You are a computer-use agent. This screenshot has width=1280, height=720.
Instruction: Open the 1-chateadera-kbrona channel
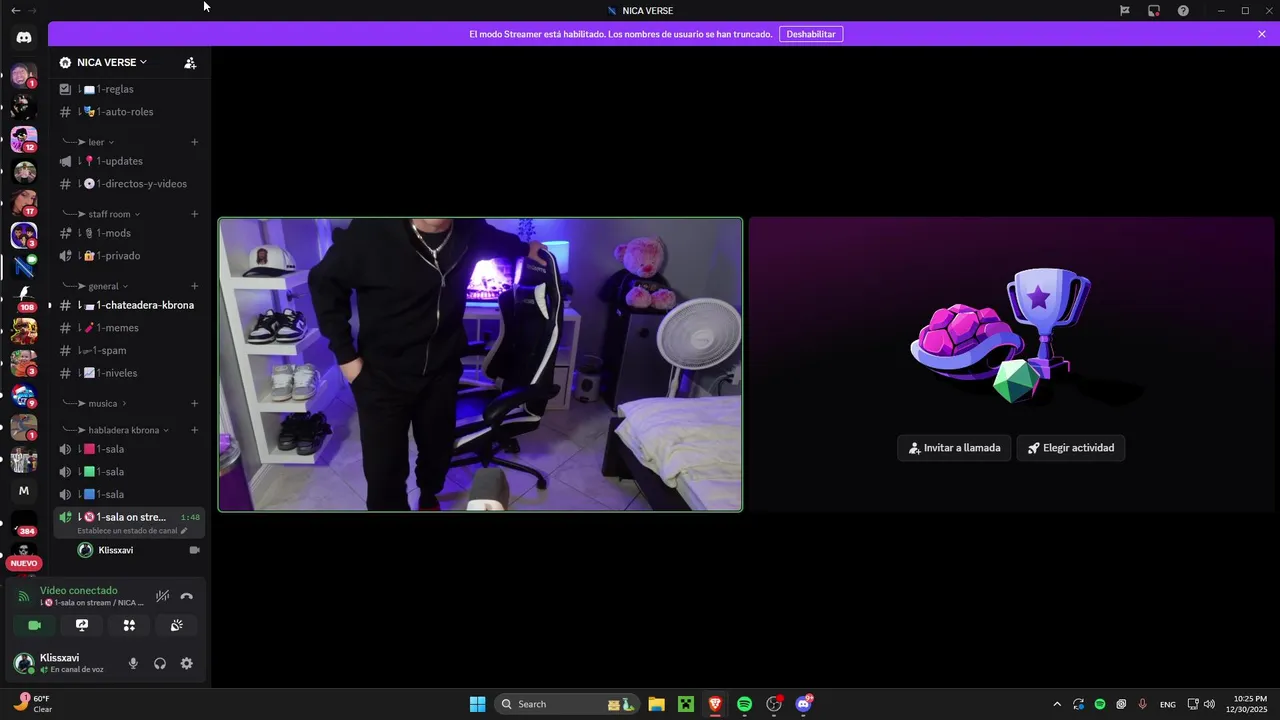click(130, 305)
